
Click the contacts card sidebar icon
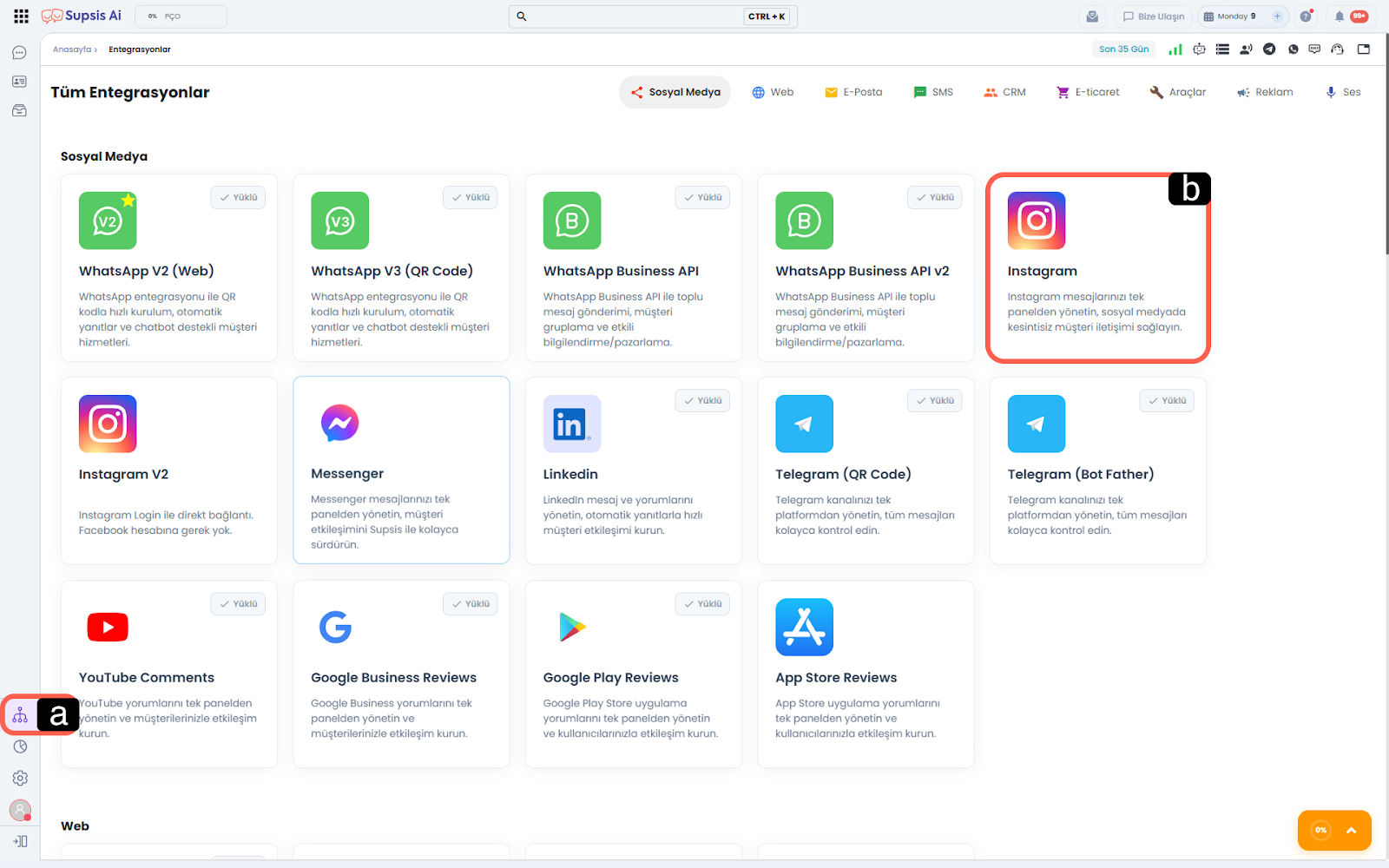tap(19, 82)
